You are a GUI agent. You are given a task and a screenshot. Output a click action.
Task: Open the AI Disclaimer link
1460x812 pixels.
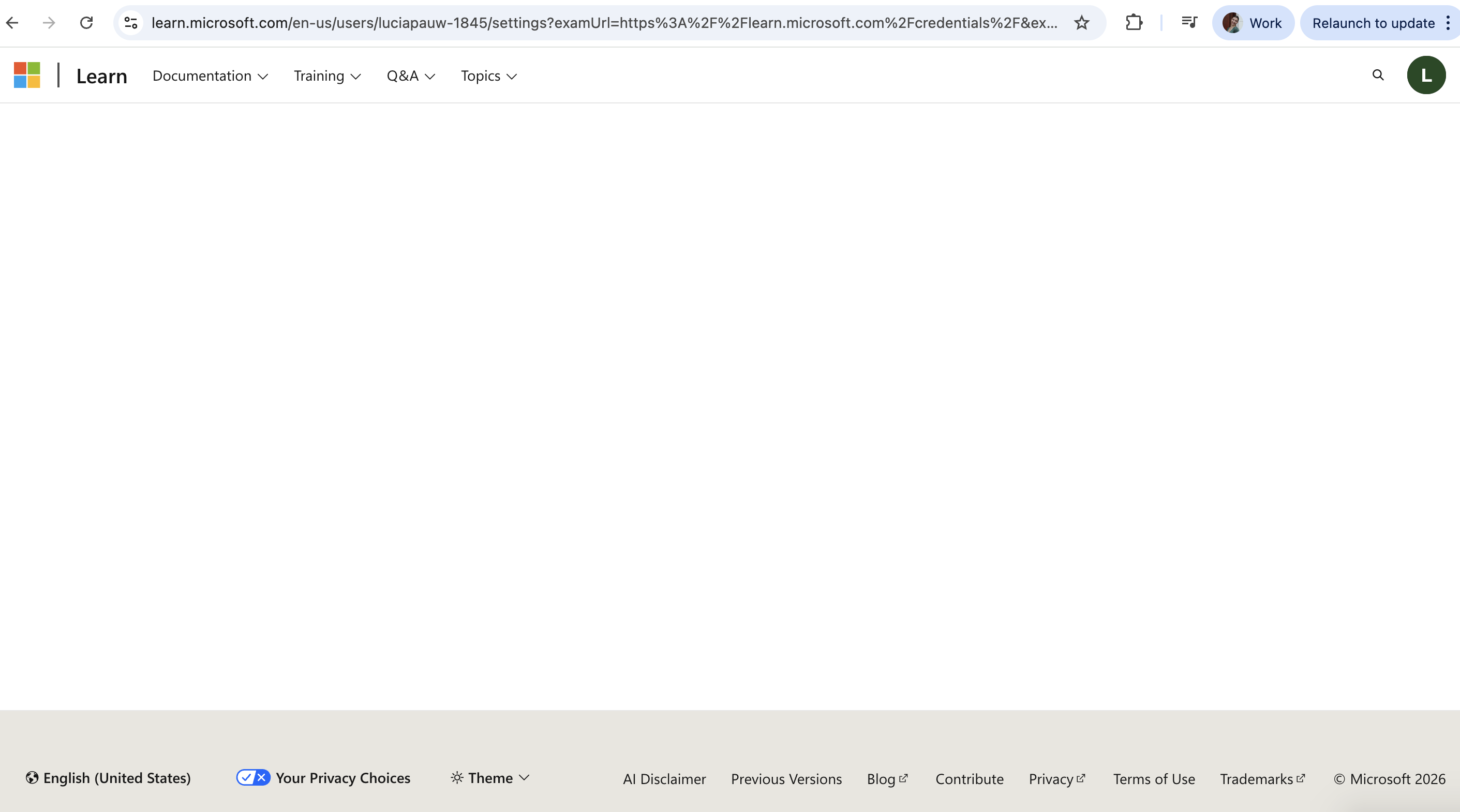pos(664,779)
